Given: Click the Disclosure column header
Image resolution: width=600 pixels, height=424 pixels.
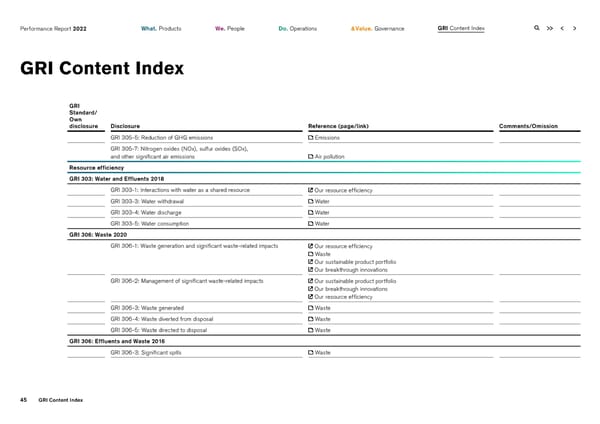Looking at the screenshot, I should click(125, 126).
